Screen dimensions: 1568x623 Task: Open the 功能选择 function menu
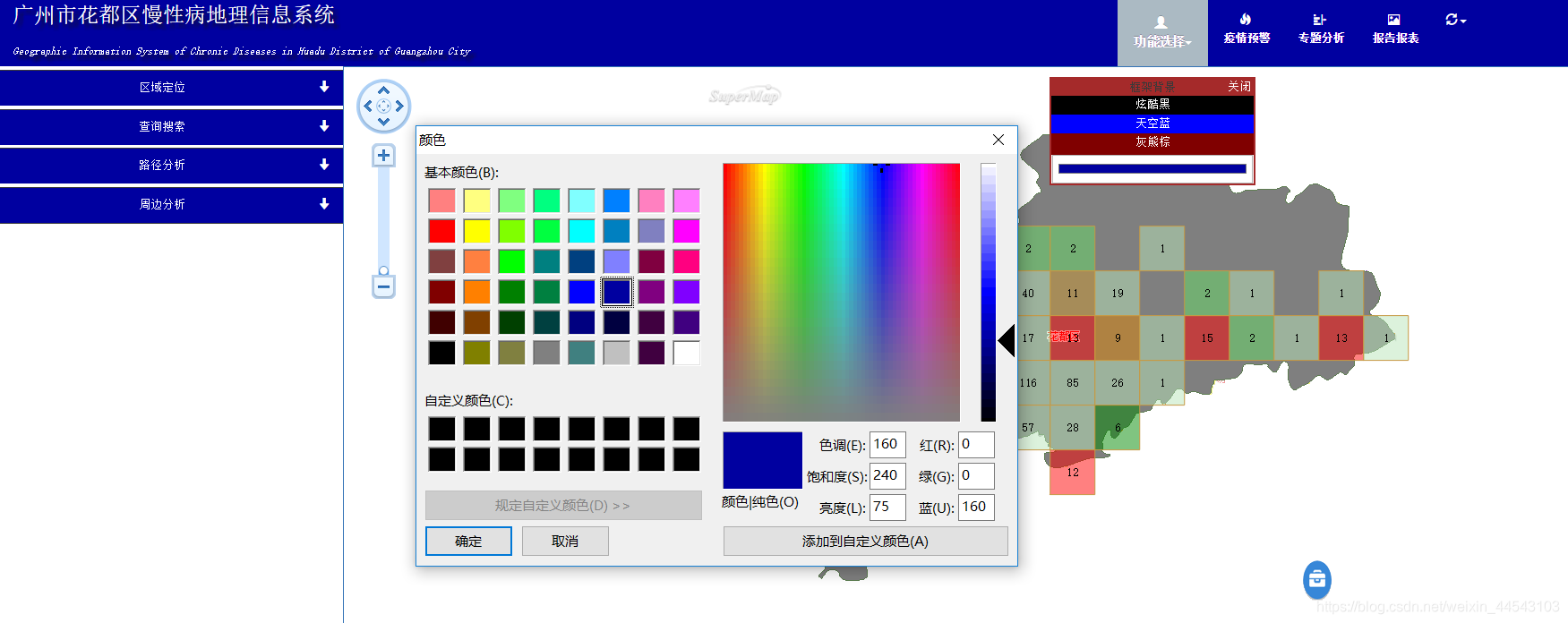1162,33
